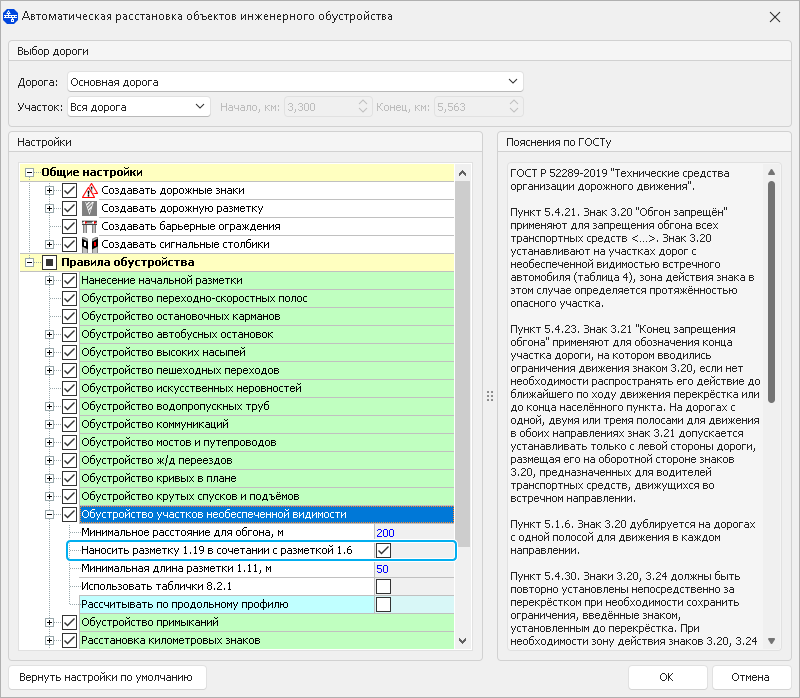Select 'Обустройство коммуникаций' row
800x698 pixels.
pos(266,425)
